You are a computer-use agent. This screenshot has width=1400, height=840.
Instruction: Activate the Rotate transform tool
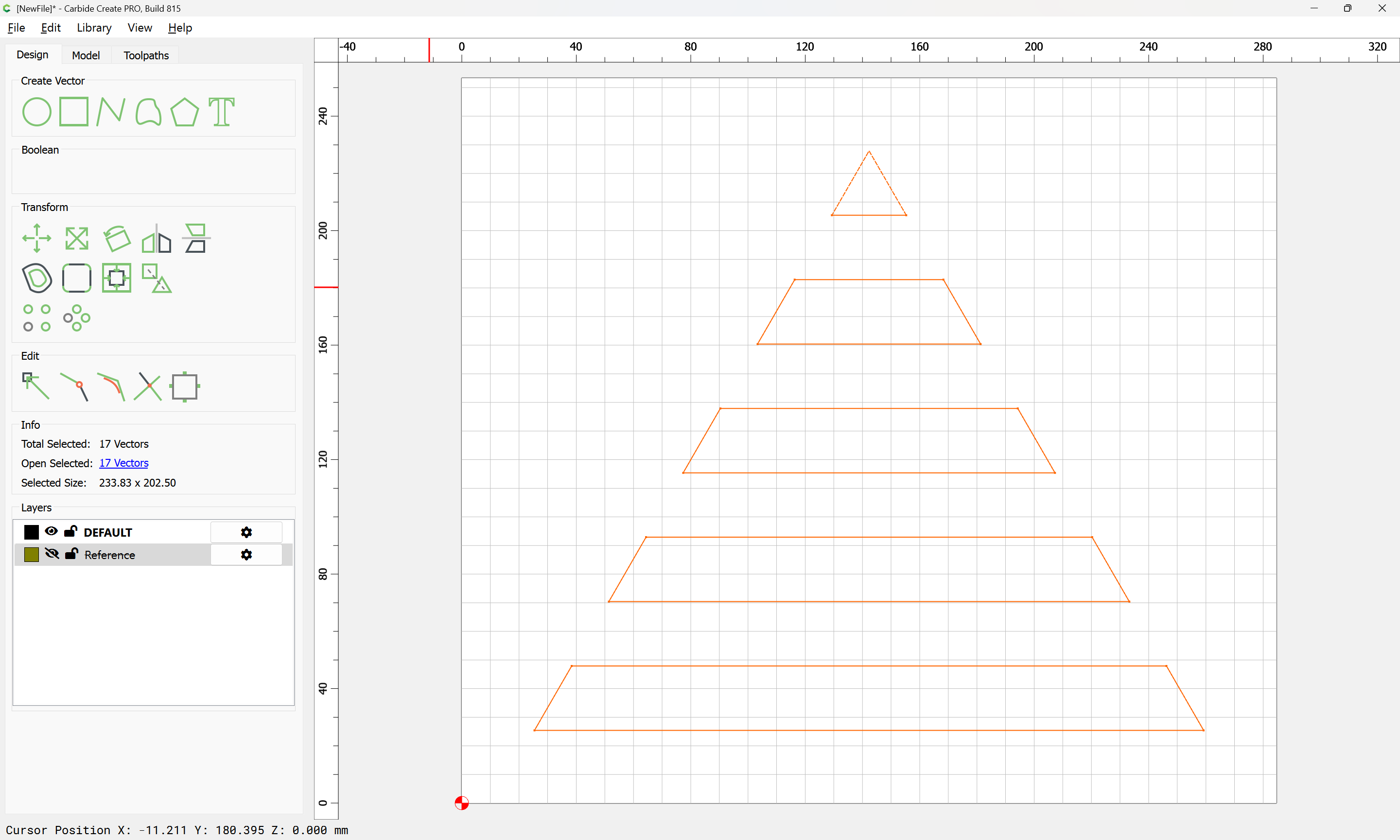point(117,238)
